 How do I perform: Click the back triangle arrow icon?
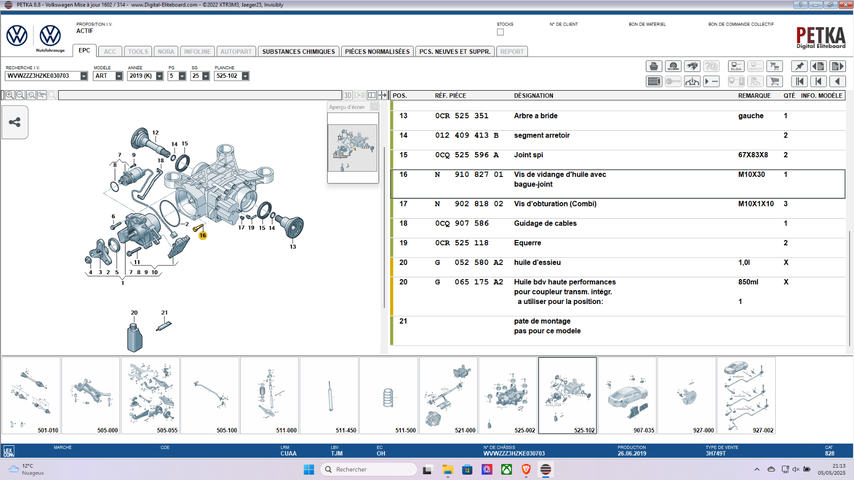pyautogui.click(x=837, y=81)
